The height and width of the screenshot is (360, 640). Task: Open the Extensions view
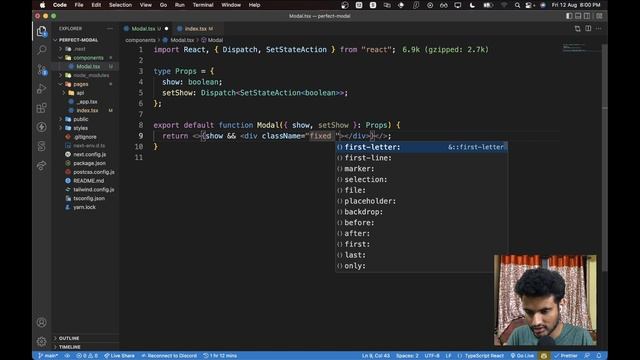[42, 108]
